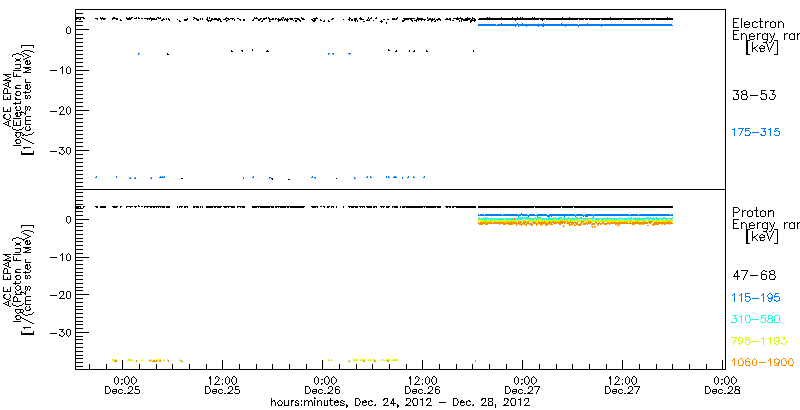Click the 0:00 Dec.25 time axis label

(x=122, y=386)
